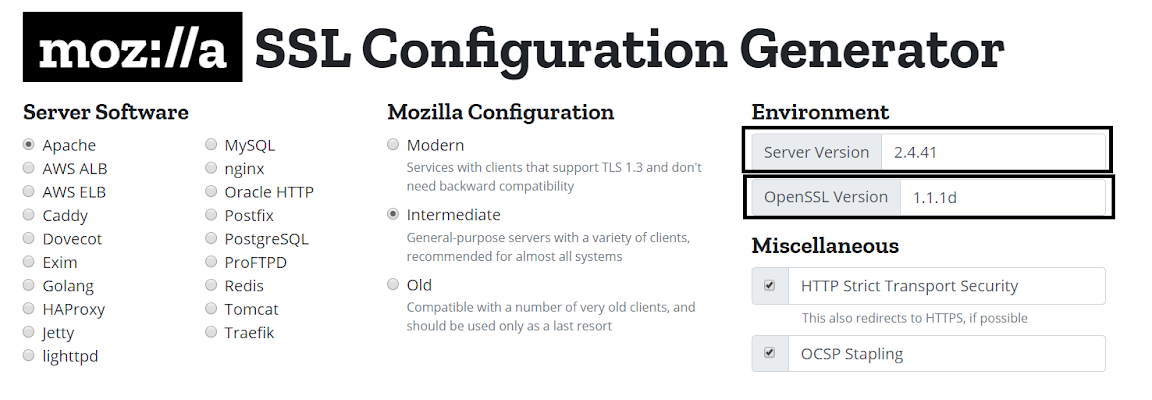This screenshot has height=400, width=1152.
Task: Choose the Intermediate configuration
Action: pos(393,214)
